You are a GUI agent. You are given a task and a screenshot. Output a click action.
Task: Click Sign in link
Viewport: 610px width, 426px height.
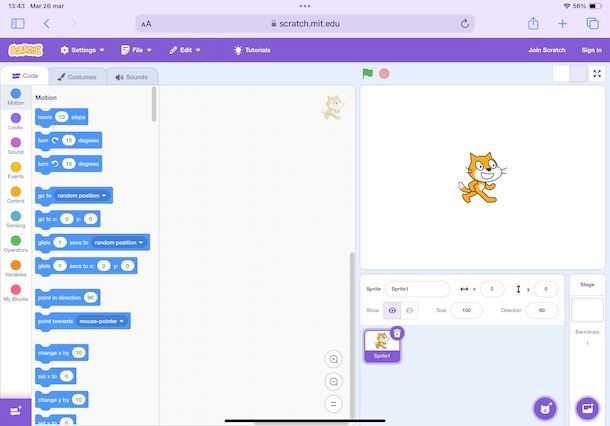point(591,50)
